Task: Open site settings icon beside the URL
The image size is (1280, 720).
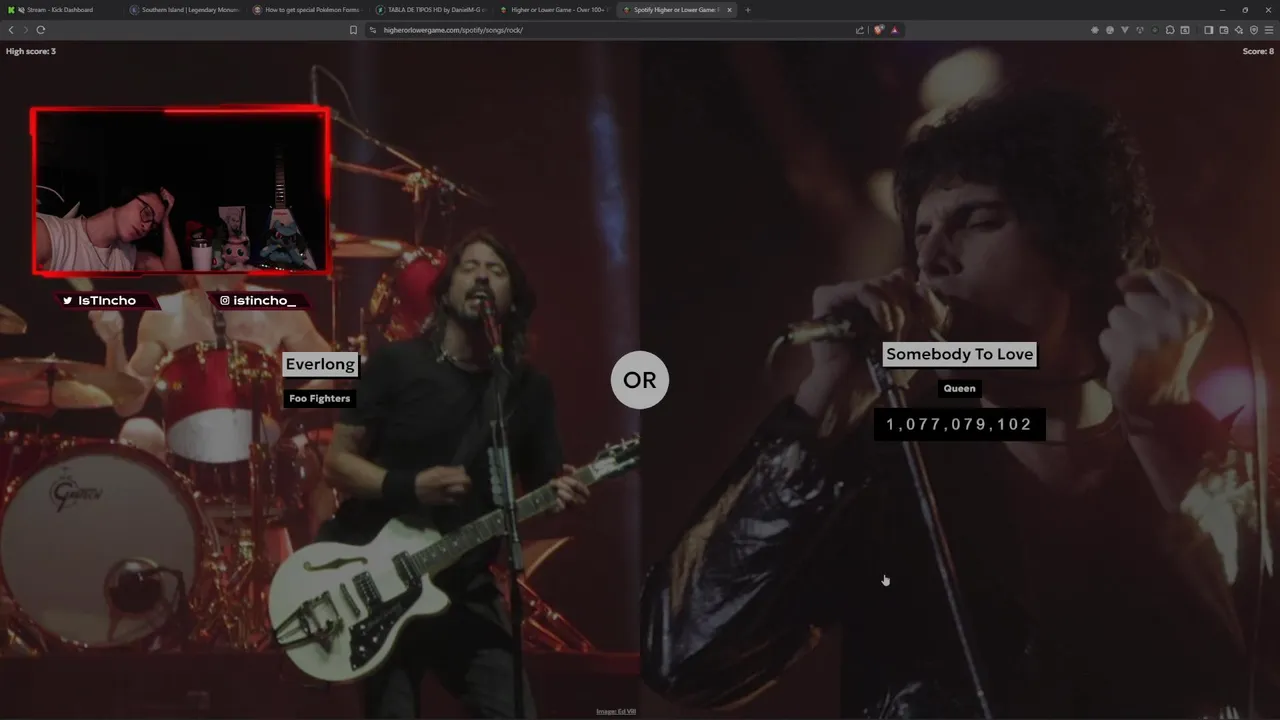Action: coord(373,30)
